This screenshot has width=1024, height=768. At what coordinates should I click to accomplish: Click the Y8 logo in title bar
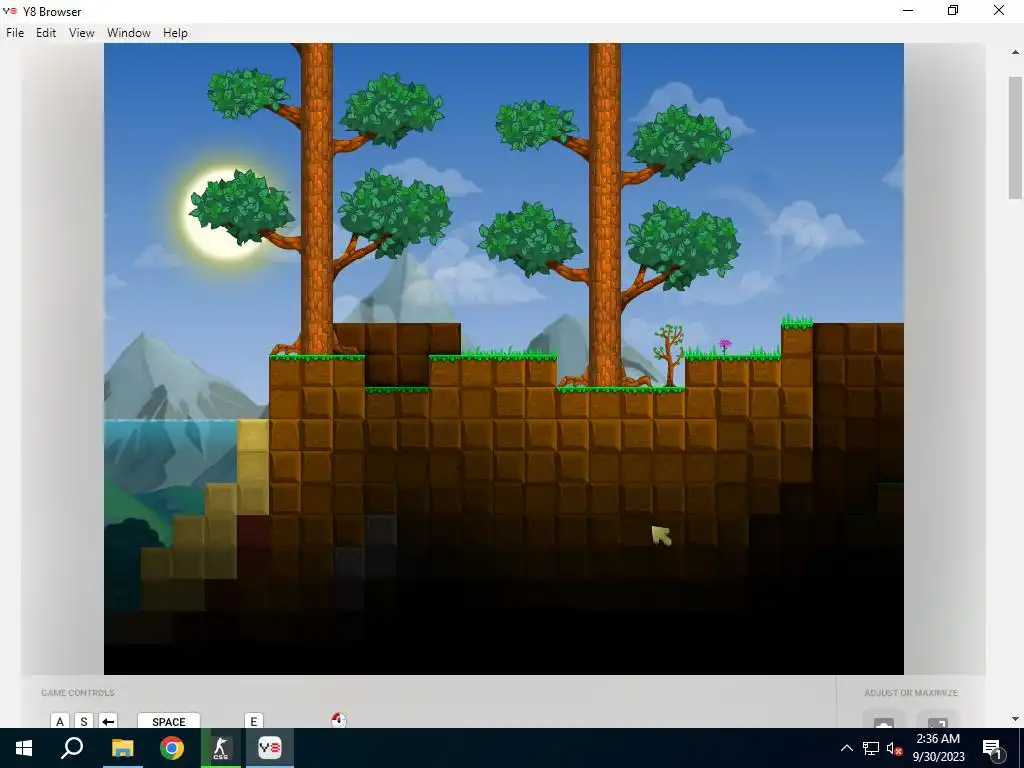point(10,11)
